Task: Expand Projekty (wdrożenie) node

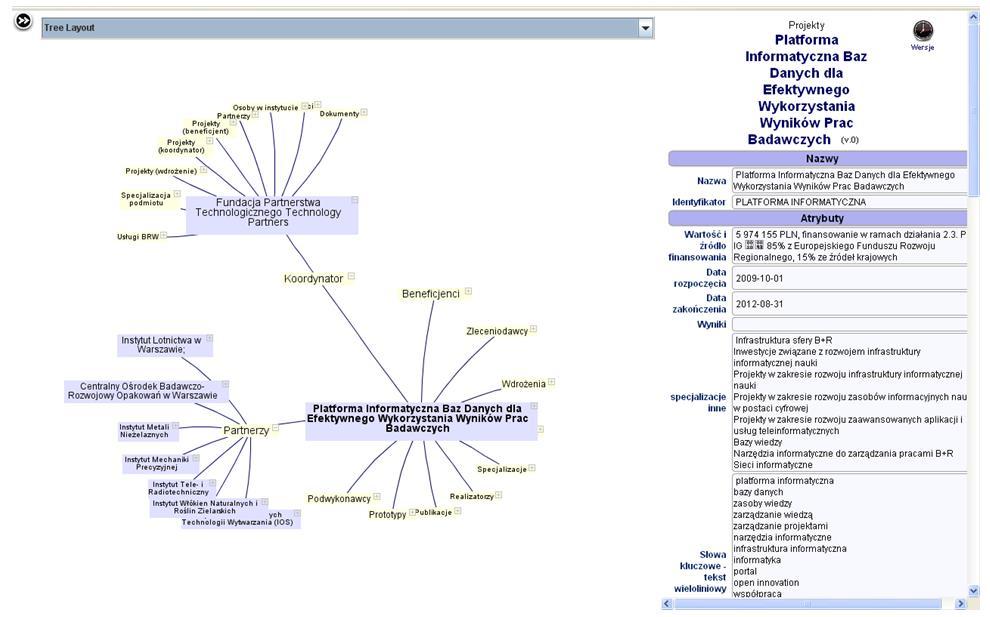Action: coord(203,170)
